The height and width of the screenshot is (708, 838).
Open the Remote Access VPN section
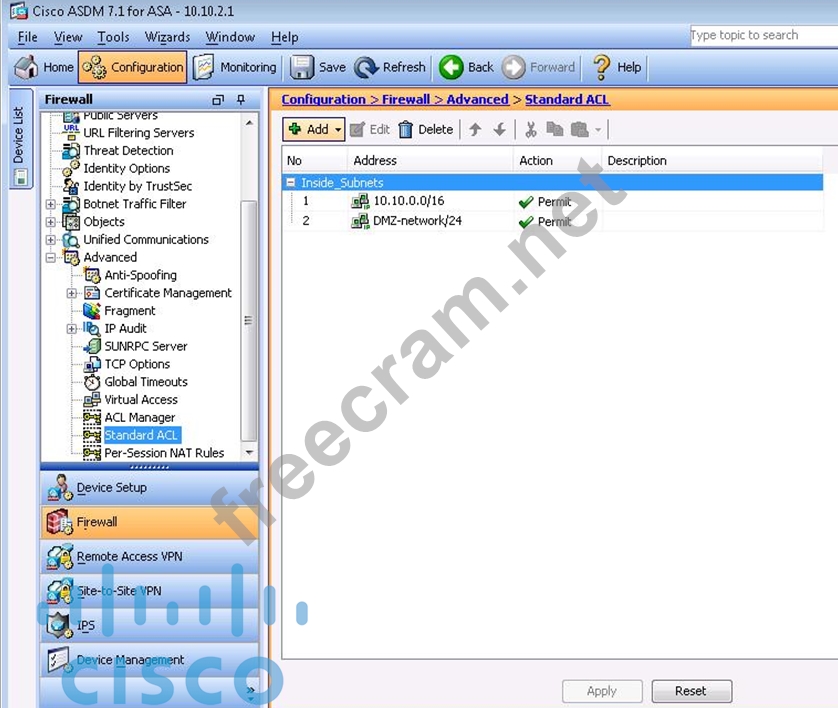click(129, 556)
